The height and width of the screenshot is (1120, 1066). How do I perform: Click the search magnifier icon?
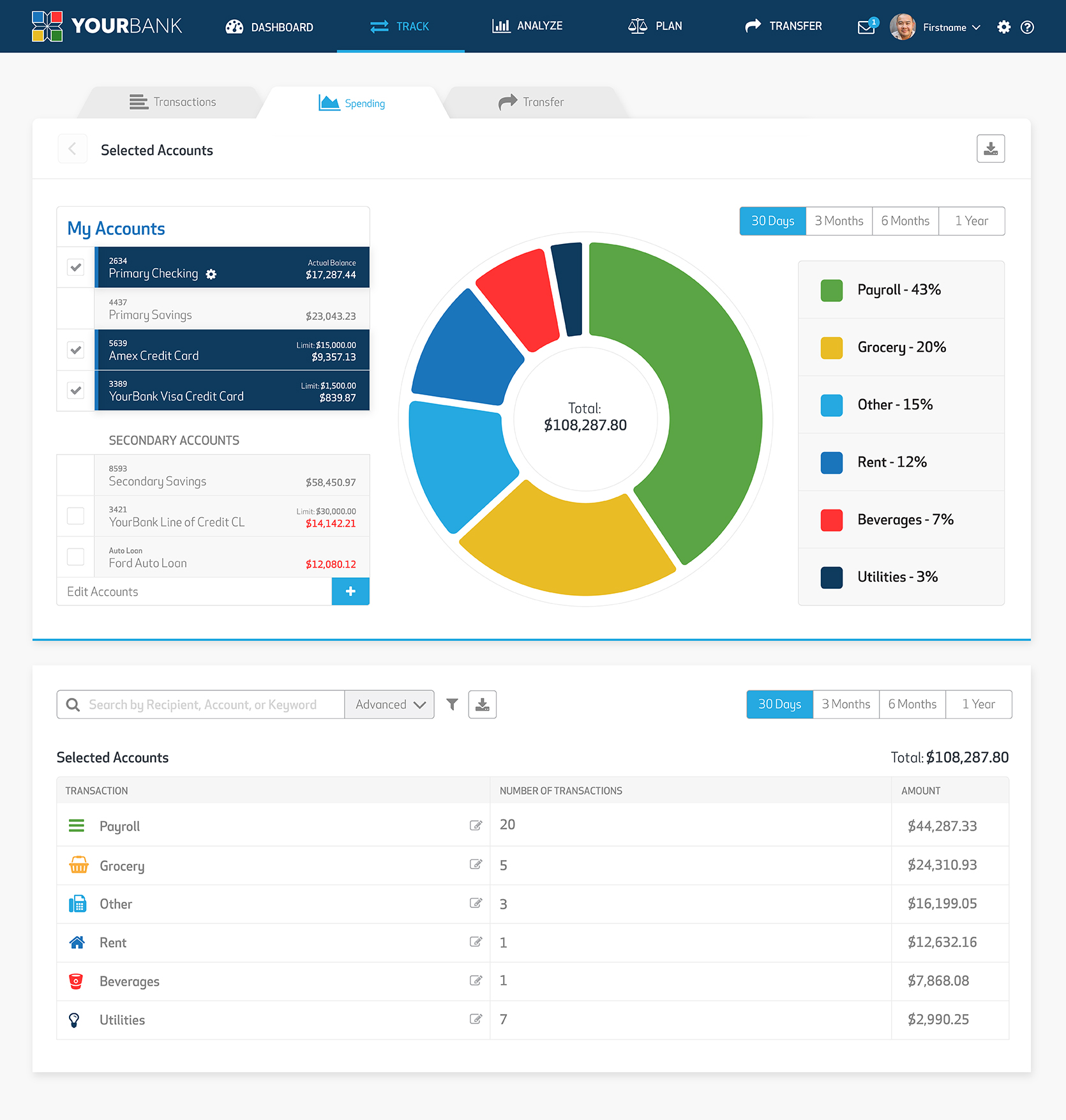point(73,704)
